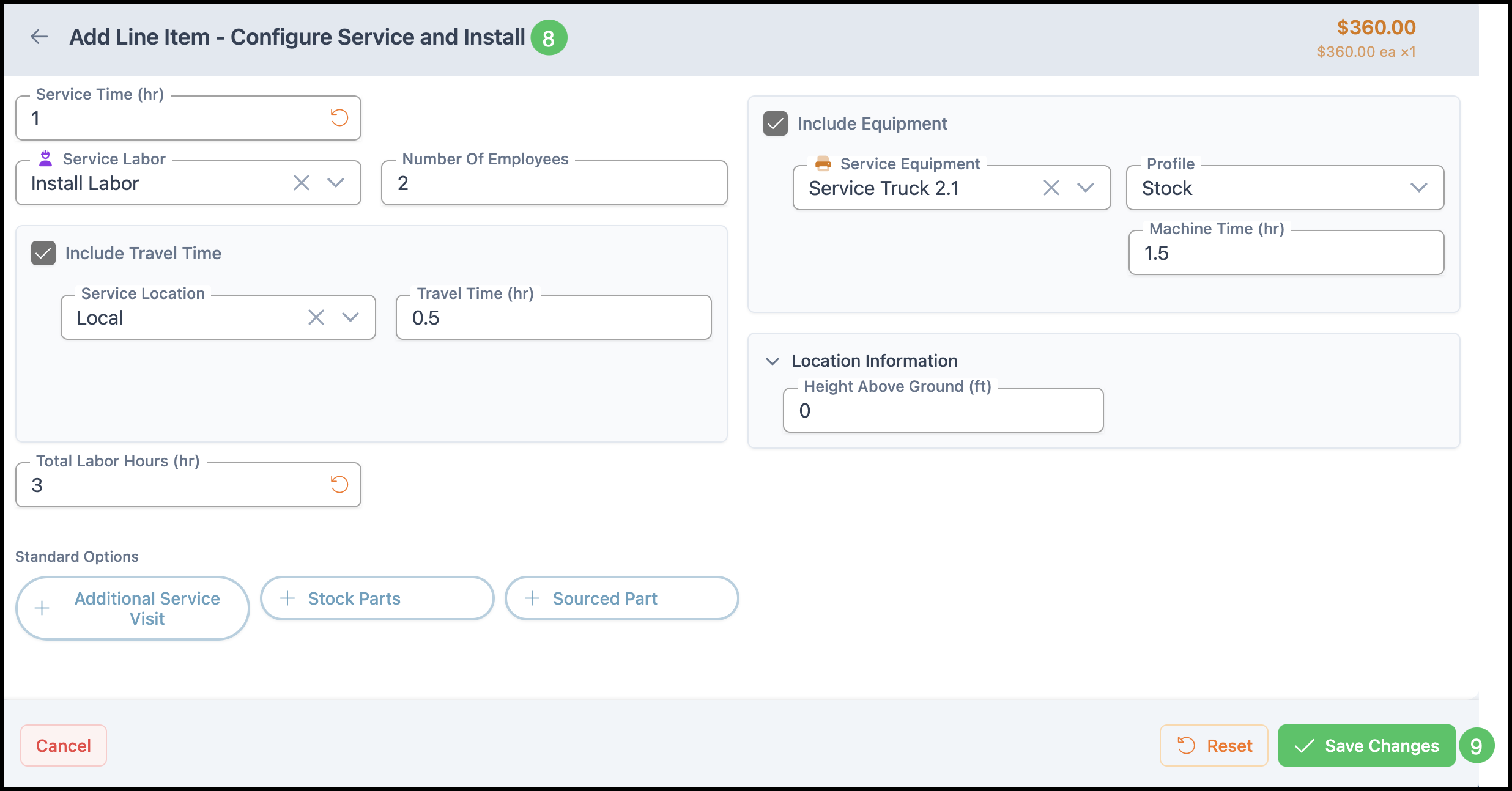Uncheck Include Equipment
Image resolution: width=1512 pixels, height=791 pixels.
776,123
